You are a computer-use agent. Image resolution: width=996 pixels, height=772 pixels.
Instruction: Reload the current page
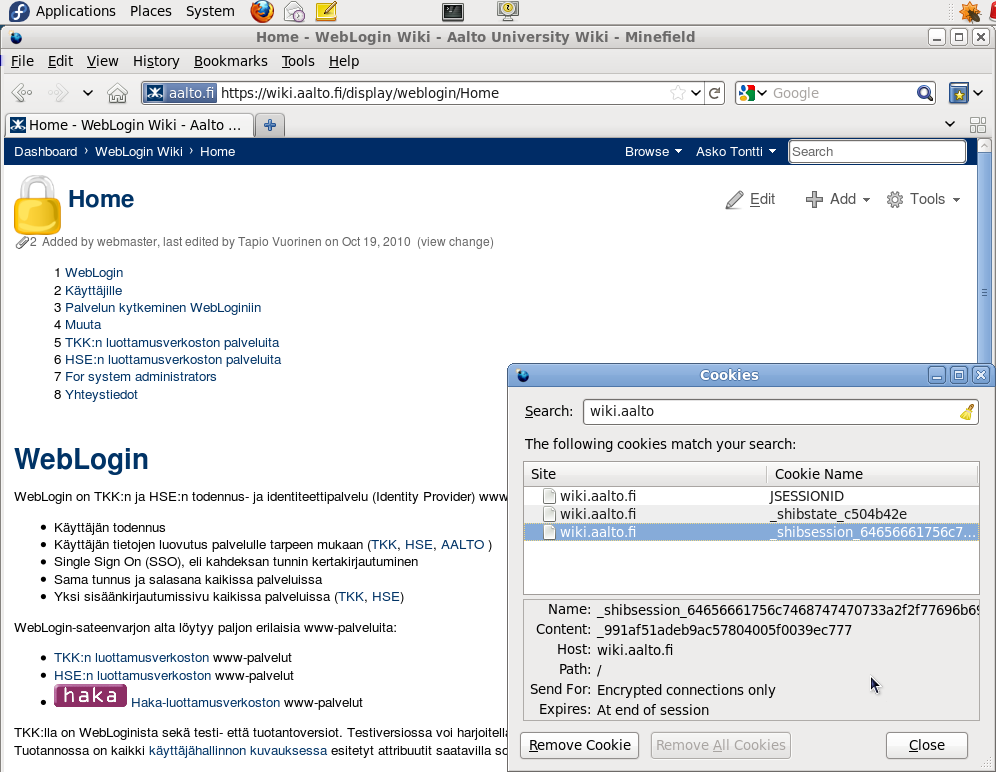[x=715, y=93]
